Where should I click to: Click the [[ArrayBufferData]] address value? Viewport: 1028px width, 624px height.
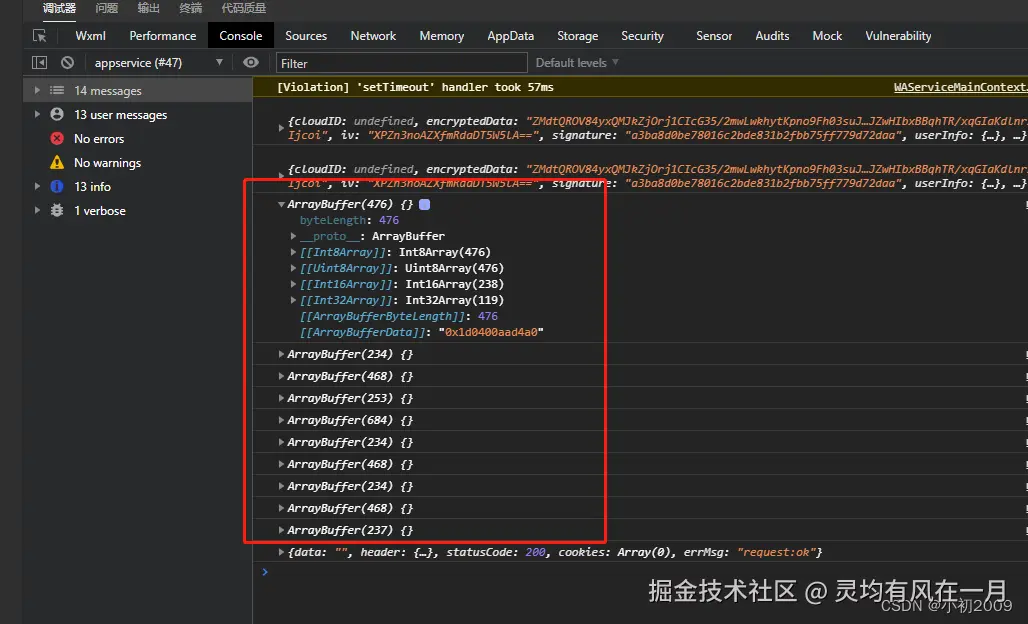(491, 332)
